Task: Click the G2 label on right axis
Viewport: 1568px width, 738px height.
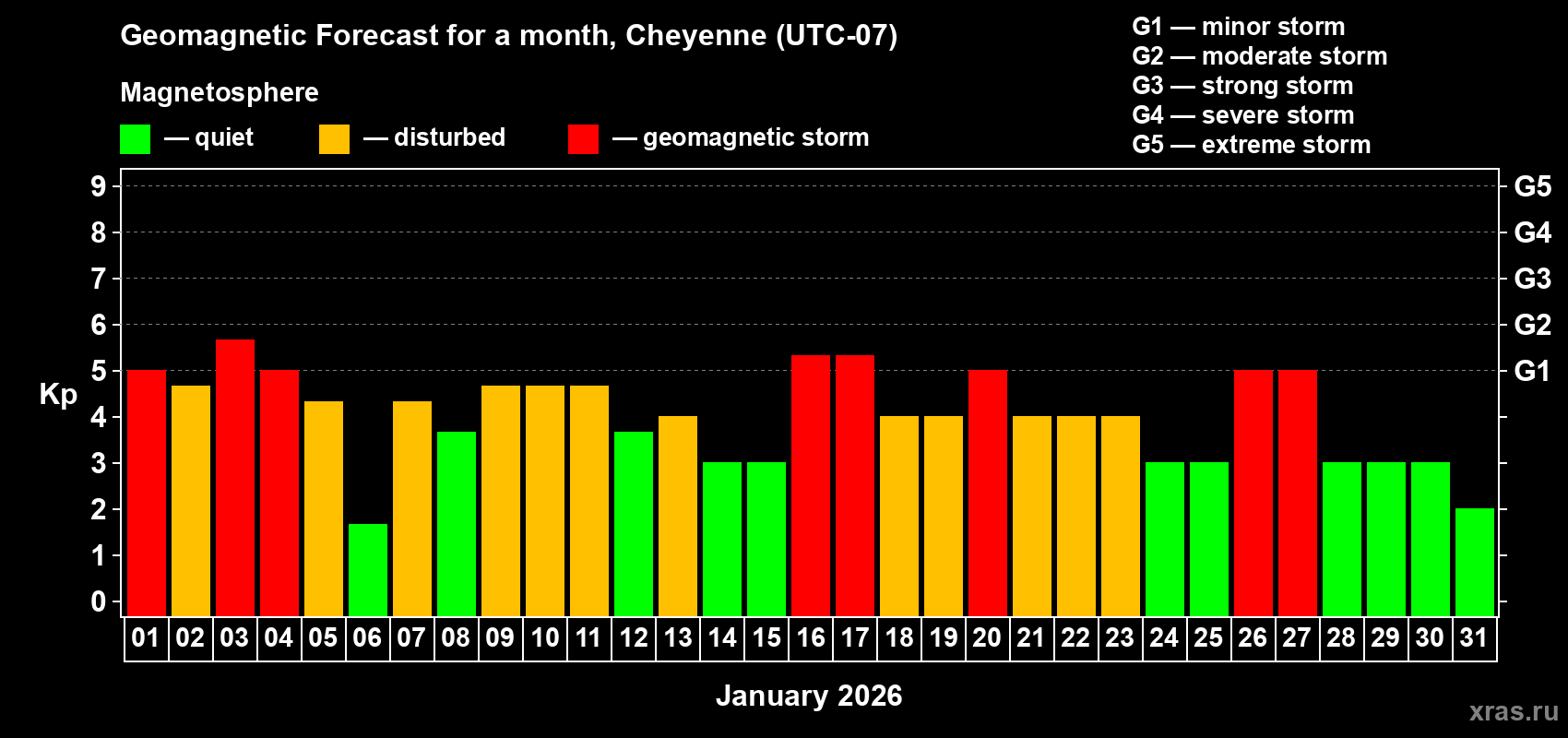Action: tap(1533, 325)
